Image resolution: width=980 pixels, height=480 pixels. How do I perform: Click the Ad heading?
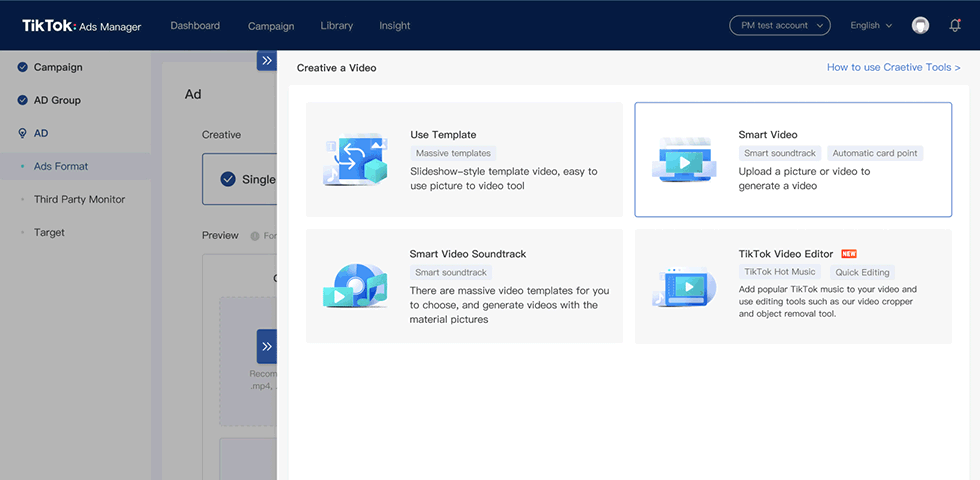tap(193, 94)
